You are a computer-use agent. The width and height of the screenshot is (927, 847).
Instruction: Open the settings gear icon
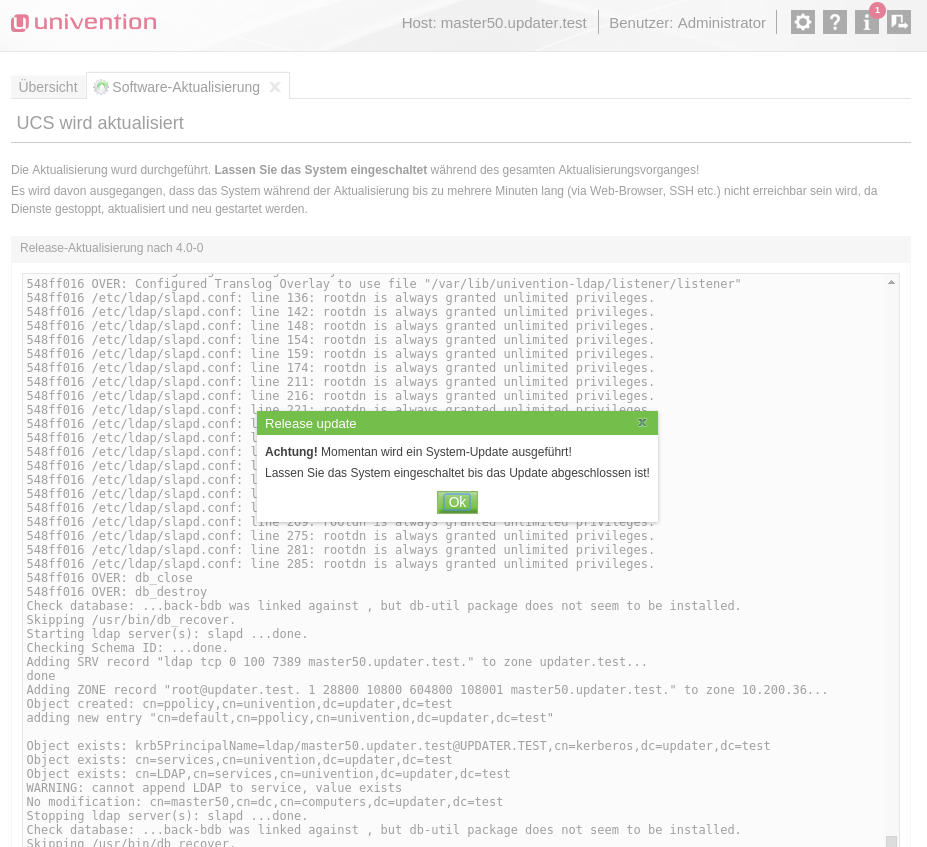click(802, 22)
